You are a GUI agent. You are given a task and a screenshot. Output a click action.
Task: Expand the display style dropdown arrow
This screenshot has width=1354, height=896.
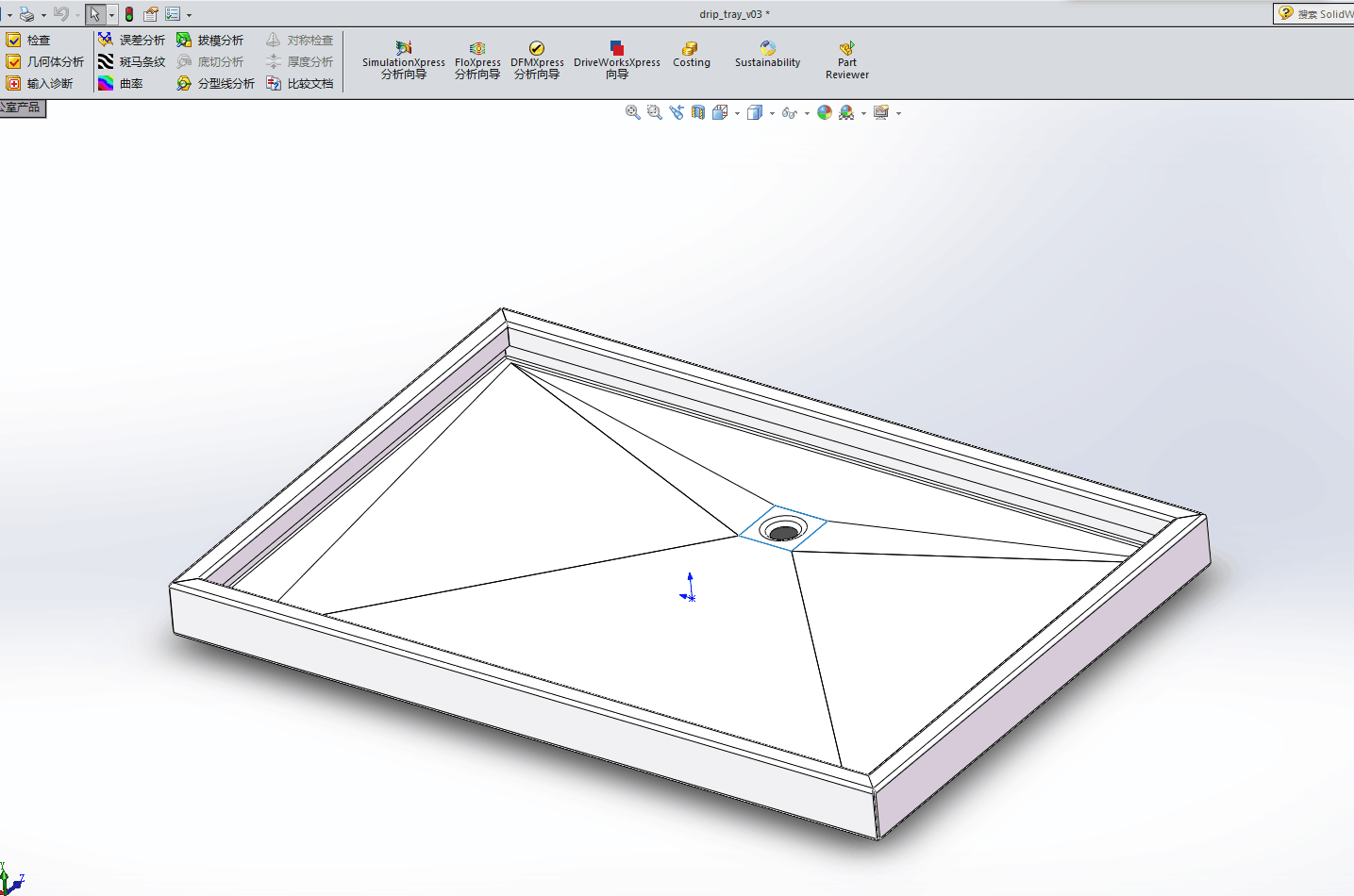772,113
